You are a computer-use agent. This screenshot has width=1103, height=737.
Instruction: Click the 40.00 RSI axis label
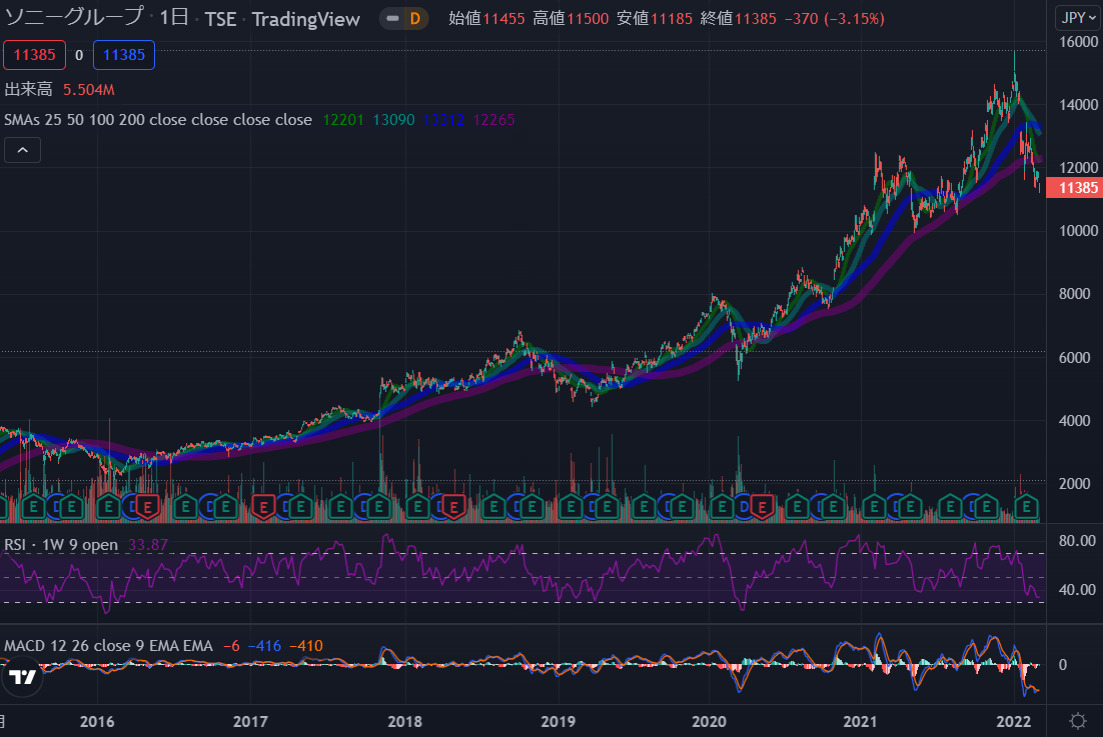[1077, 590]
